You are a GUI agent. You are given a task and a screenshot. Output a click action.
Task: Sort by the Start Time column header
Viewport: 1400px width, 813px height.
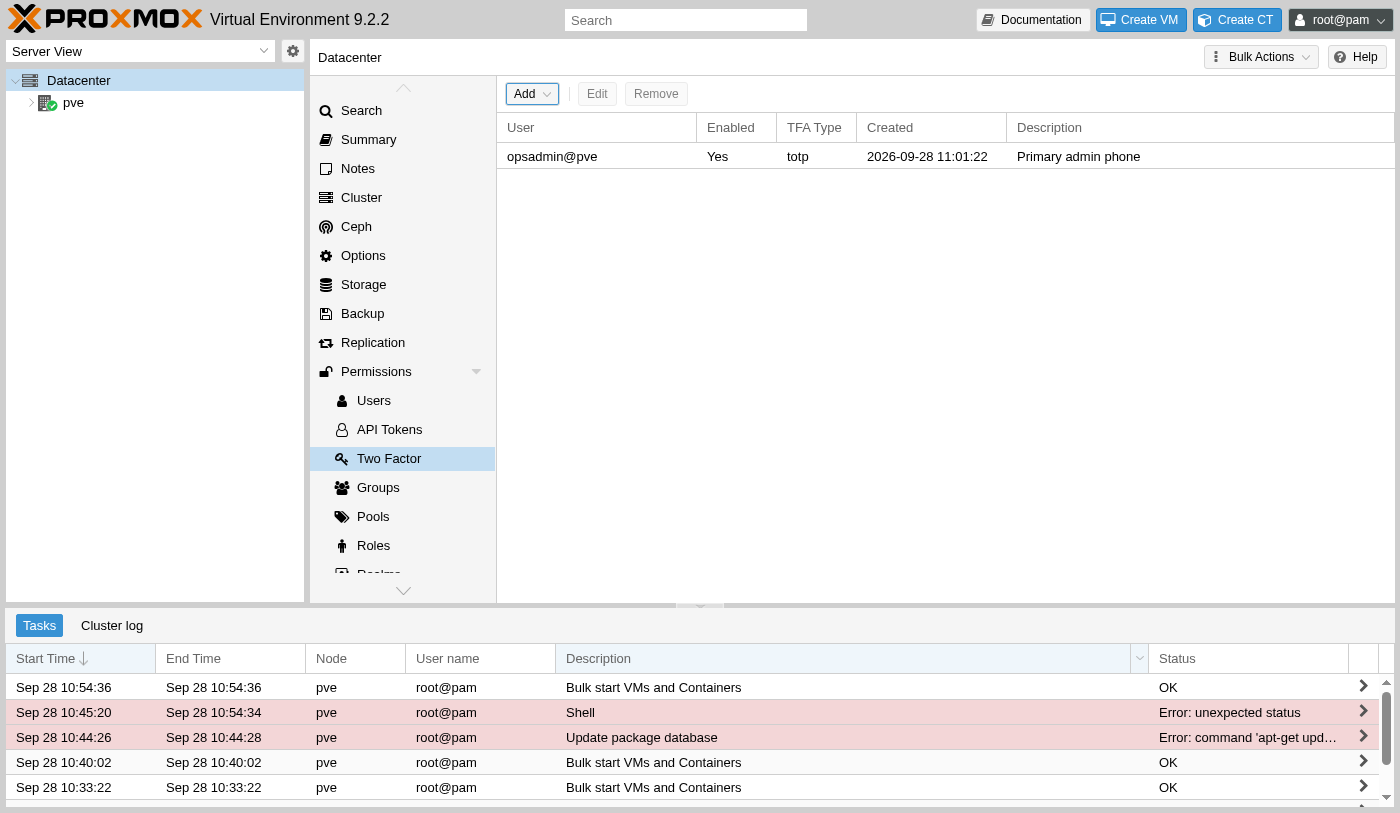[81, 658]
